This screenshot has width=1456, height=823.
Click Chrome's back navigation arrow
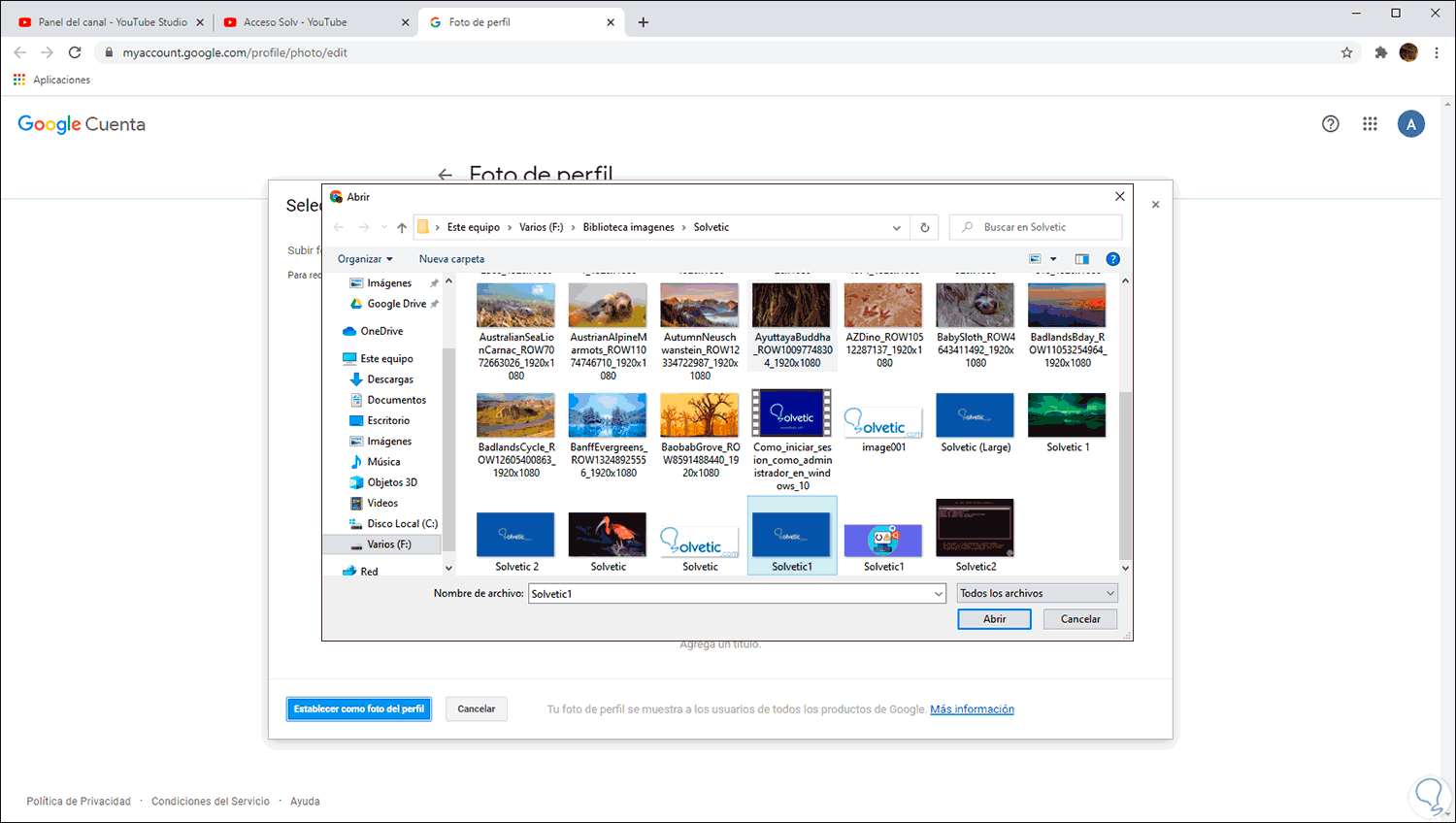[20, 52]
